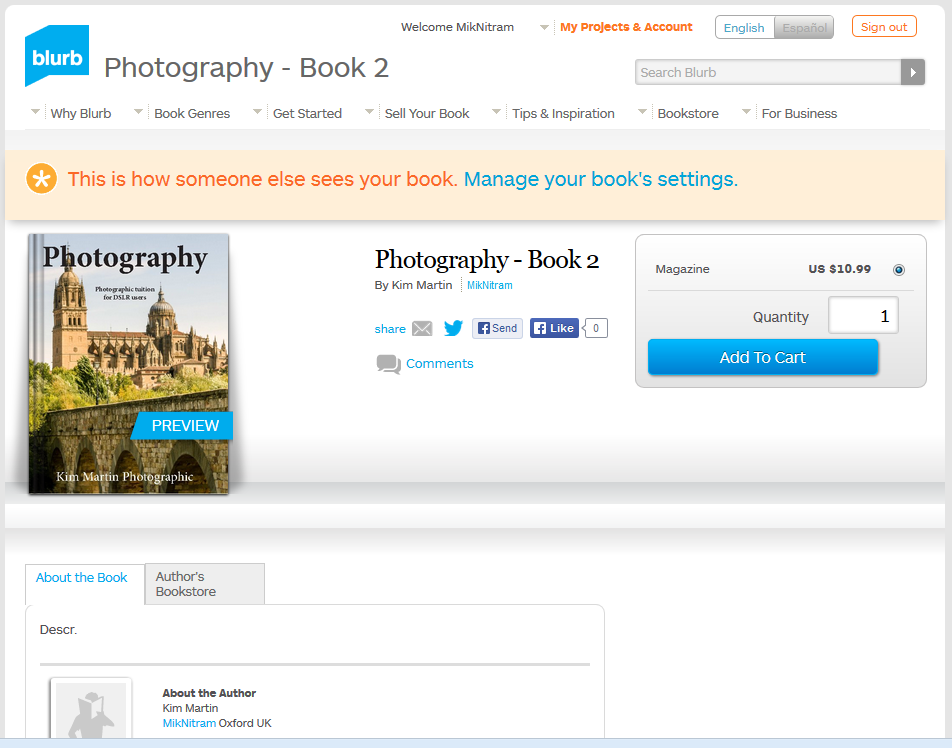Open MikNitram link in About the Author
The image size is (952, 748).
tap(189, 723)
